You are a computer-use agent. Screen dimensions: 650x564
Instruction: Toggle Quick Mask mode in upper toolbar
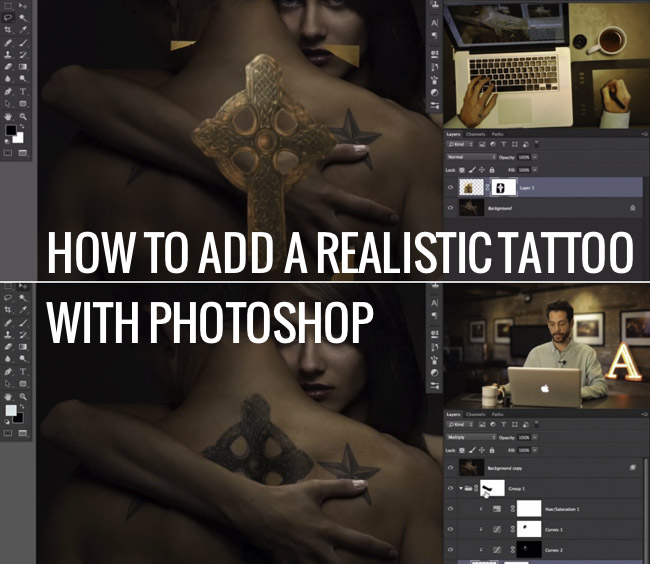coord(8,153)
